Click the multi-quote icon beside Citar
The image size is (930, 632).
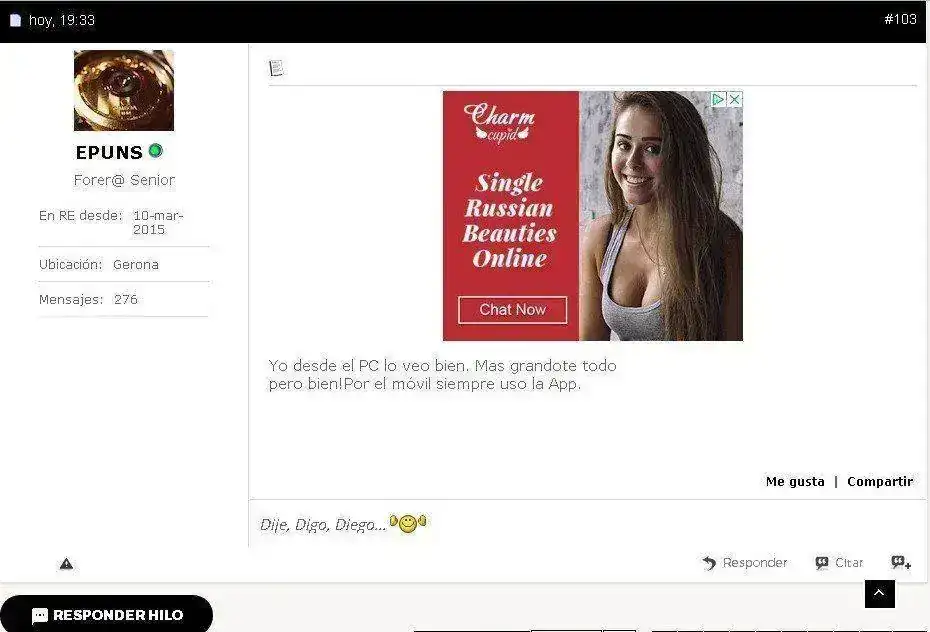901,563
